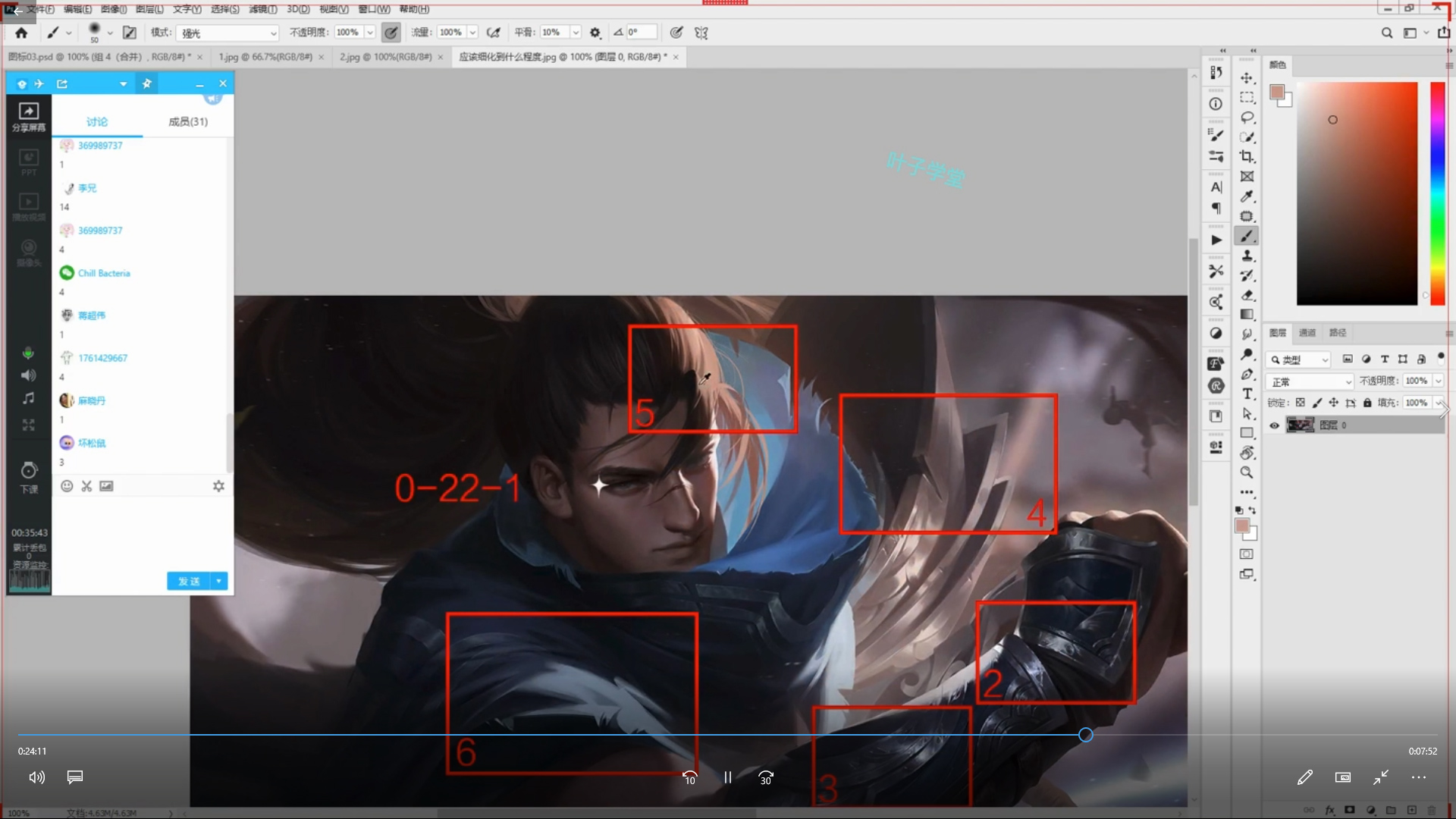Open the History panel icon
This screenshot has width=1456, height=819.
coord(1216,73)
